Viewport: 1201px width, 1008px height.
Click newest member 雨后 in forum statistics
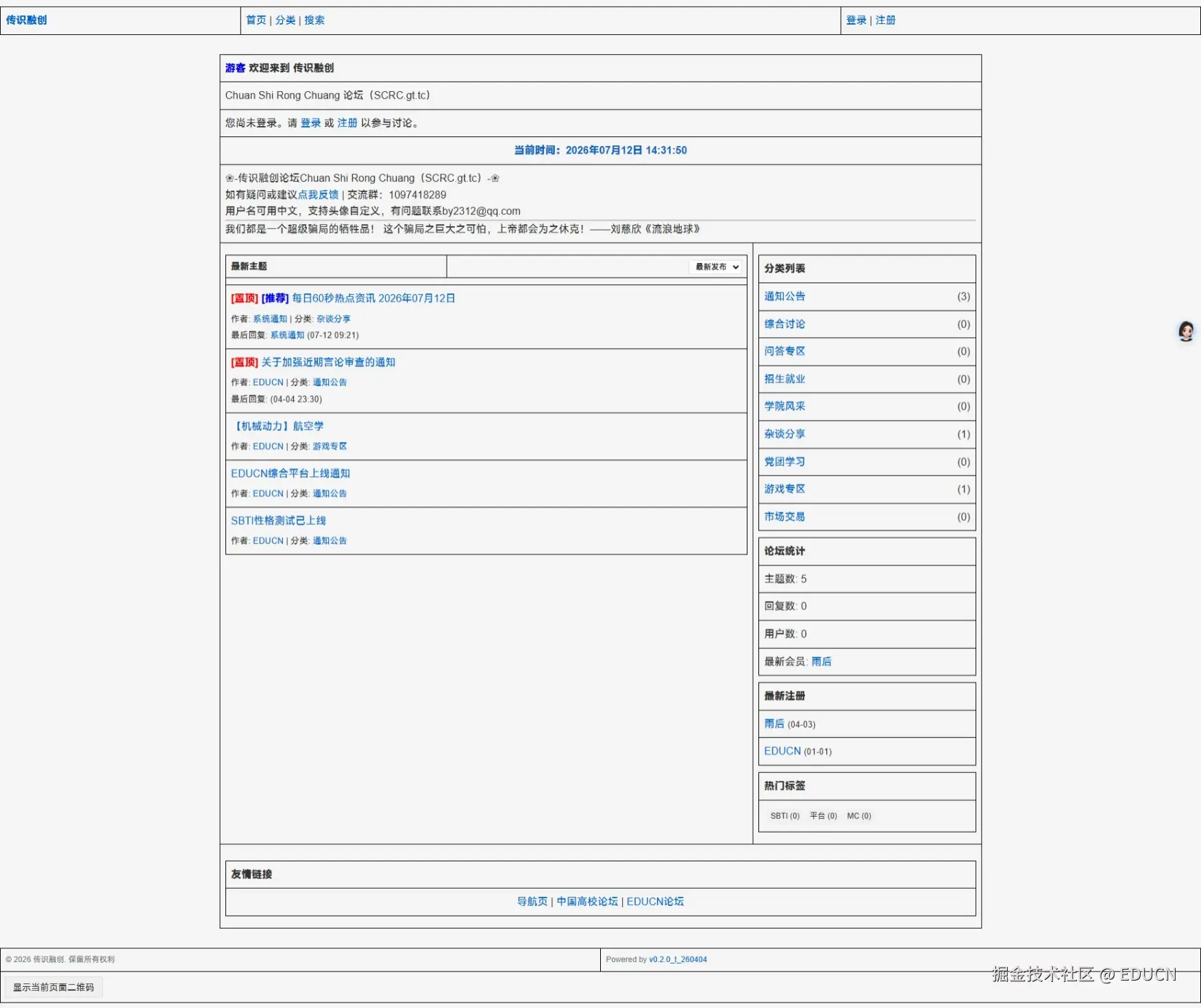(821, 662)
